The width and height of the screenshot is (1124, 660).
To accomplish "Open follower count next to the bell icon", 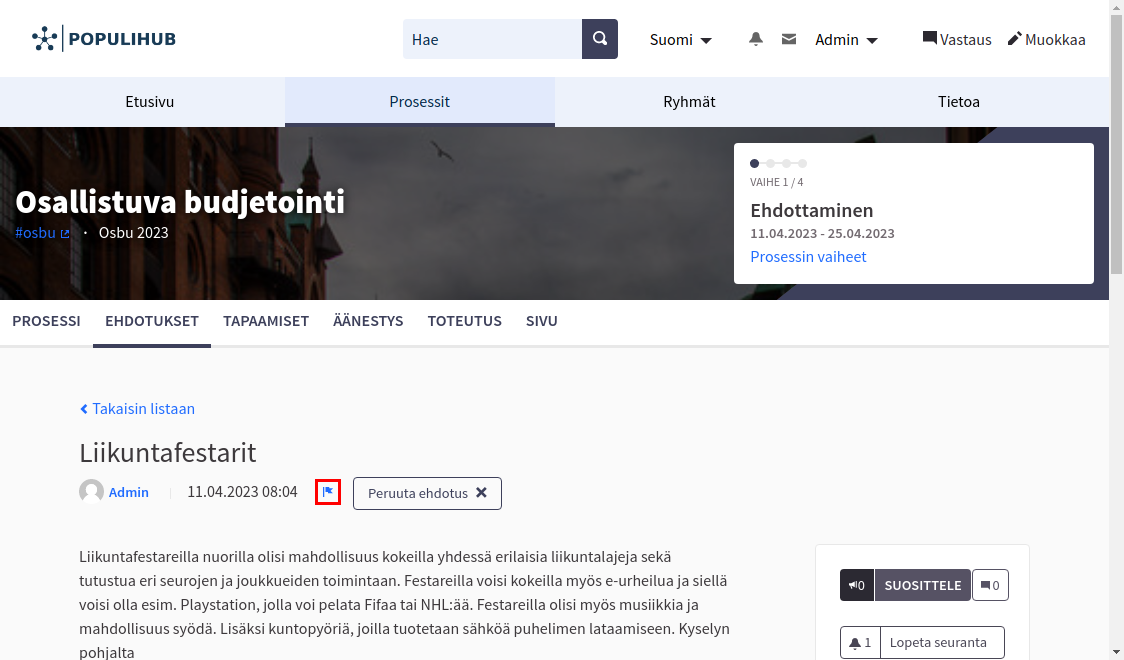I will pyautogui.click(x=860, y=642).
